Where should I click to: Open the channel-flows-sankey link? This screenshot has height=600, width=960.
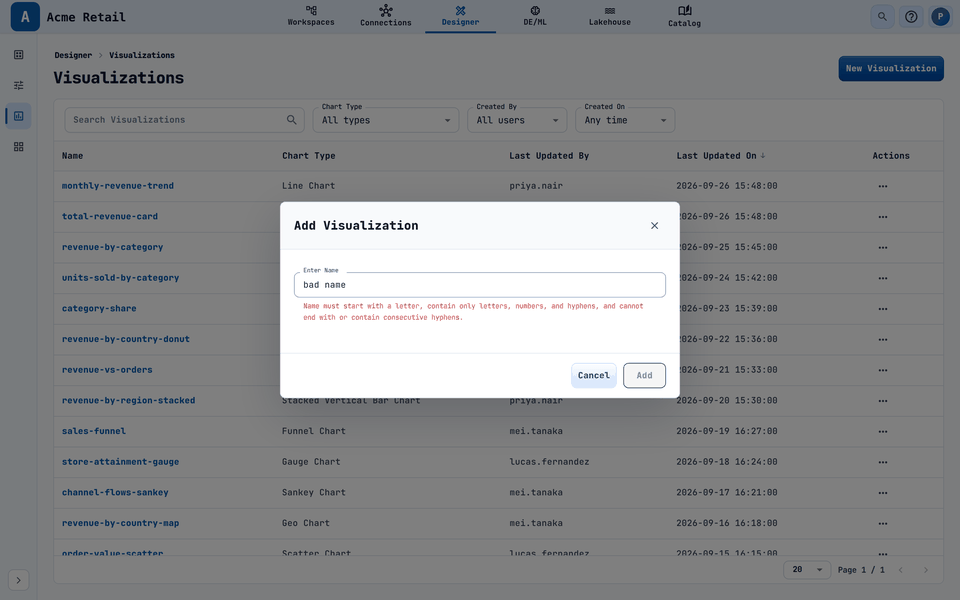(x=115, y=492)
